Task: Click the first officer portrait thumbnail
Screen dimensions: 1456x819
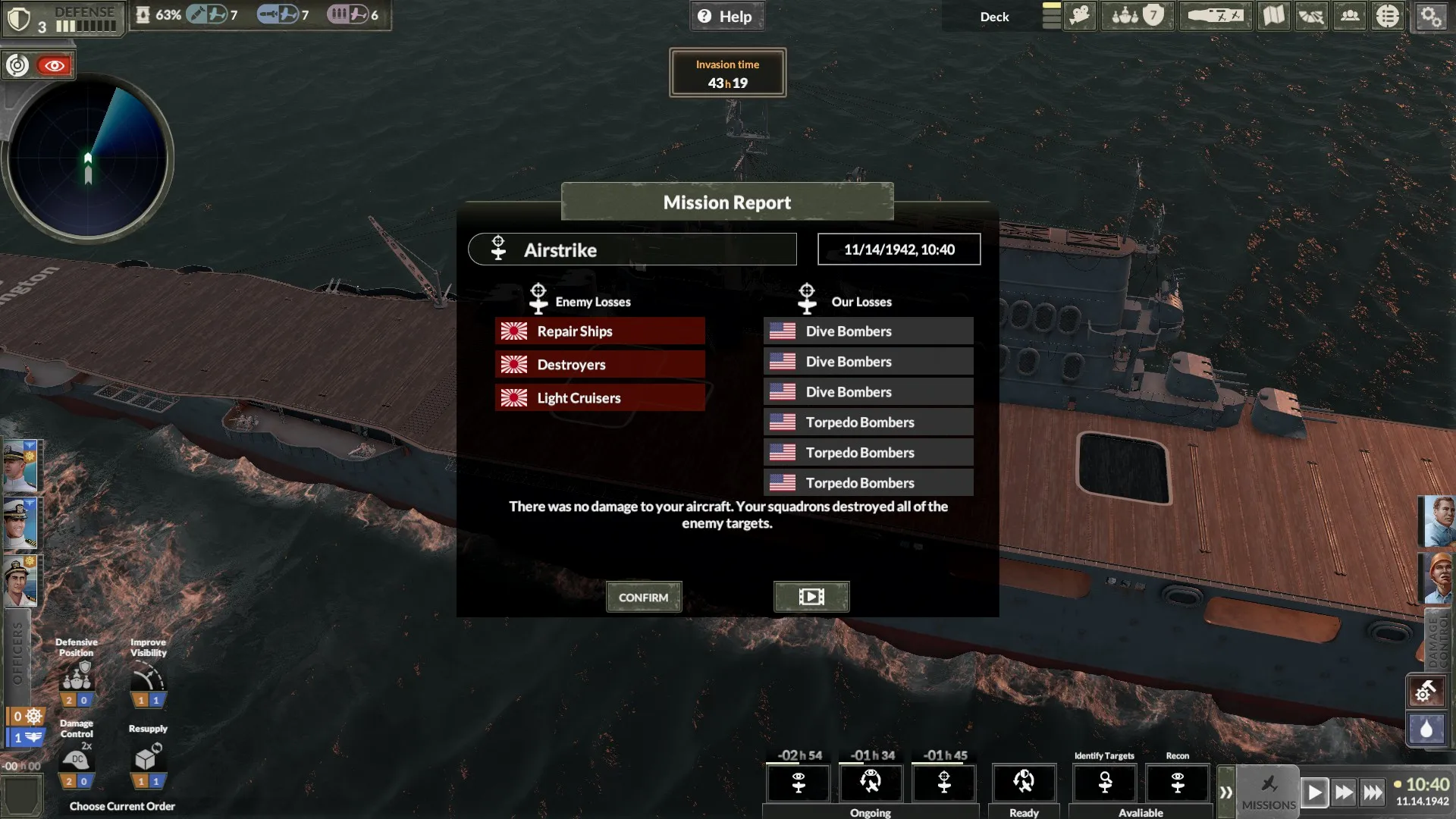Action: pos(20,466)
